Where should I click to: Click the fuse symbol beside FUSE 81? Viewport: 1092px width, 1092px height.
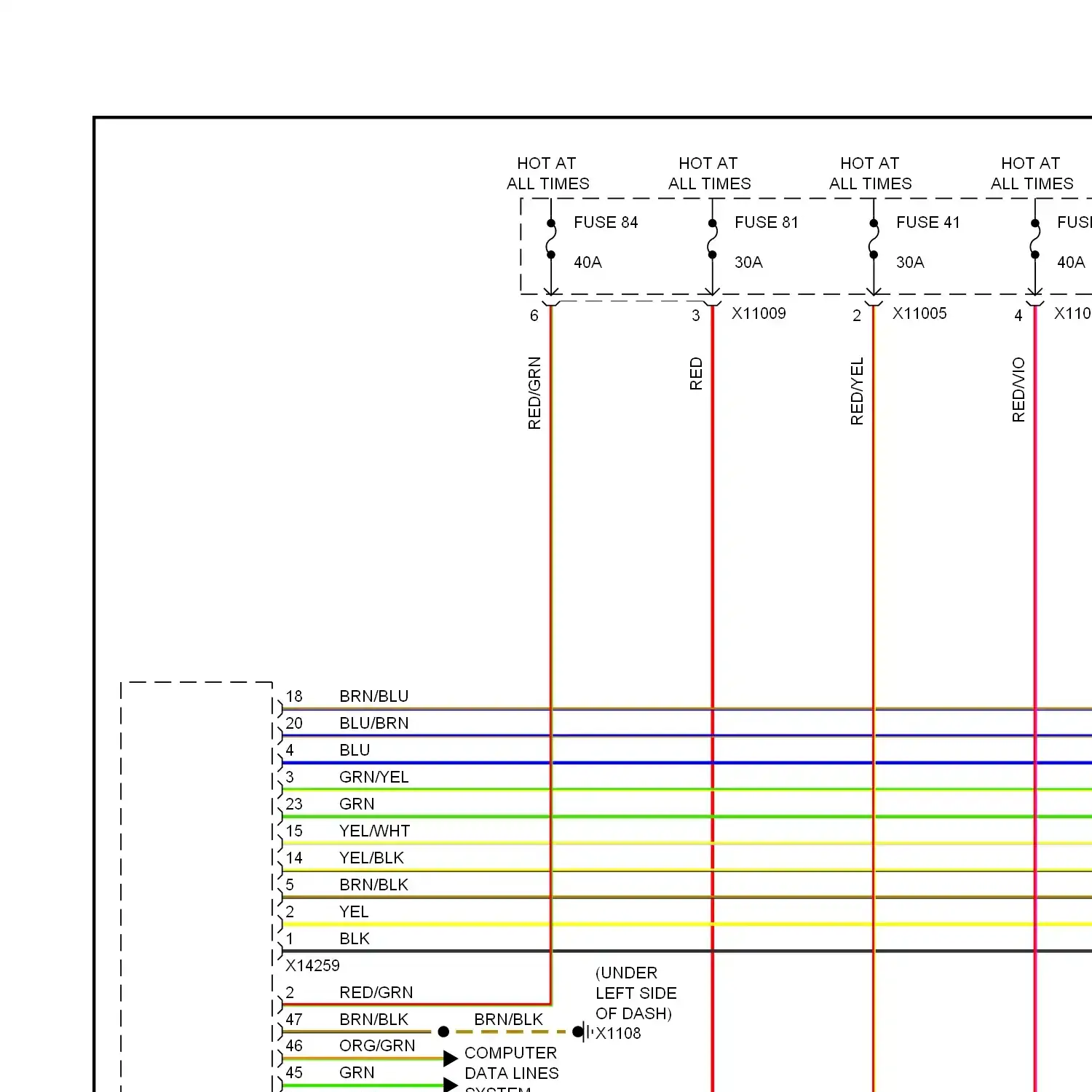(x=713, y=239)
